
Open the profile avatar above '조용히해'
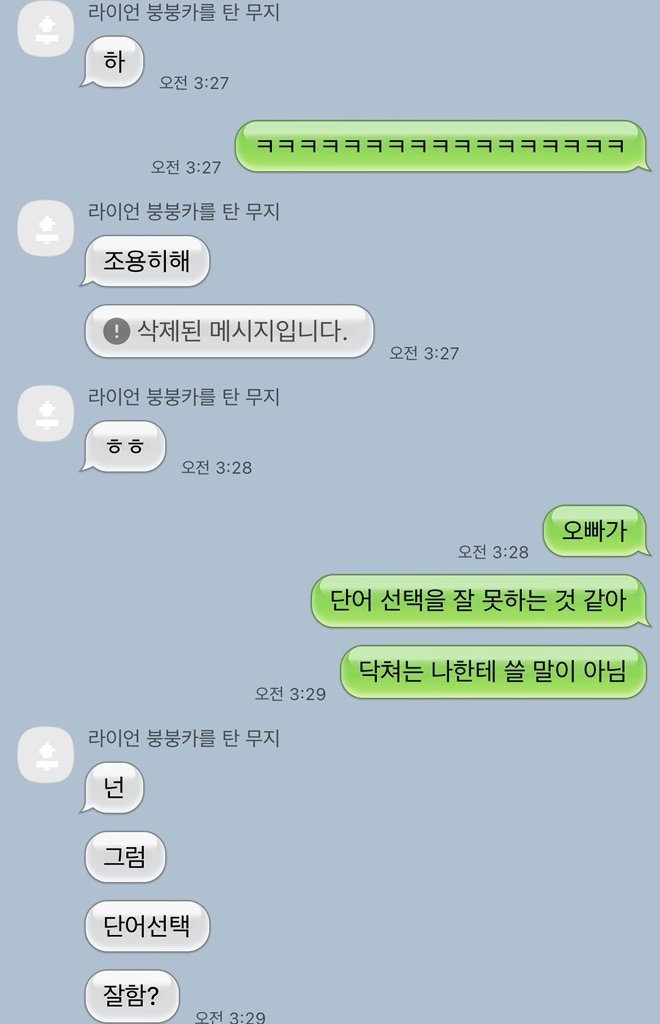coord(46,228)
